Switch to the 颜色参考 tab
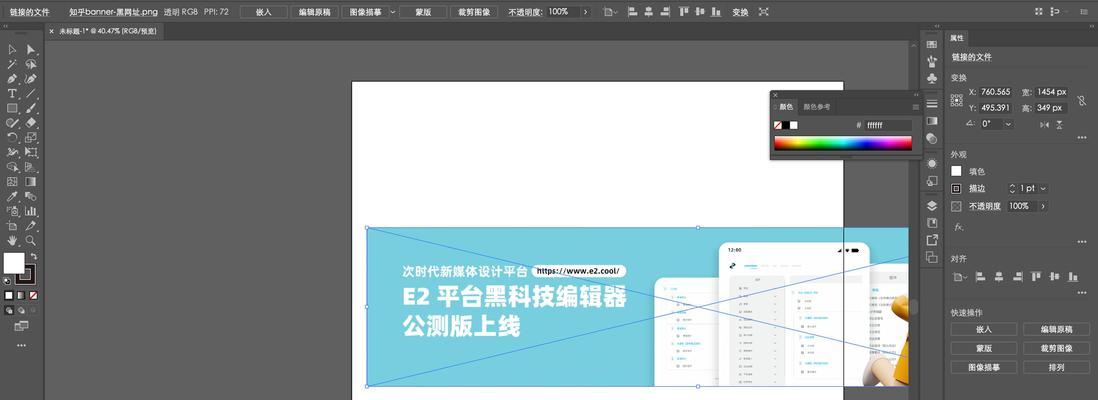This screenshot has width=1098, height=400. coord(816,107)
